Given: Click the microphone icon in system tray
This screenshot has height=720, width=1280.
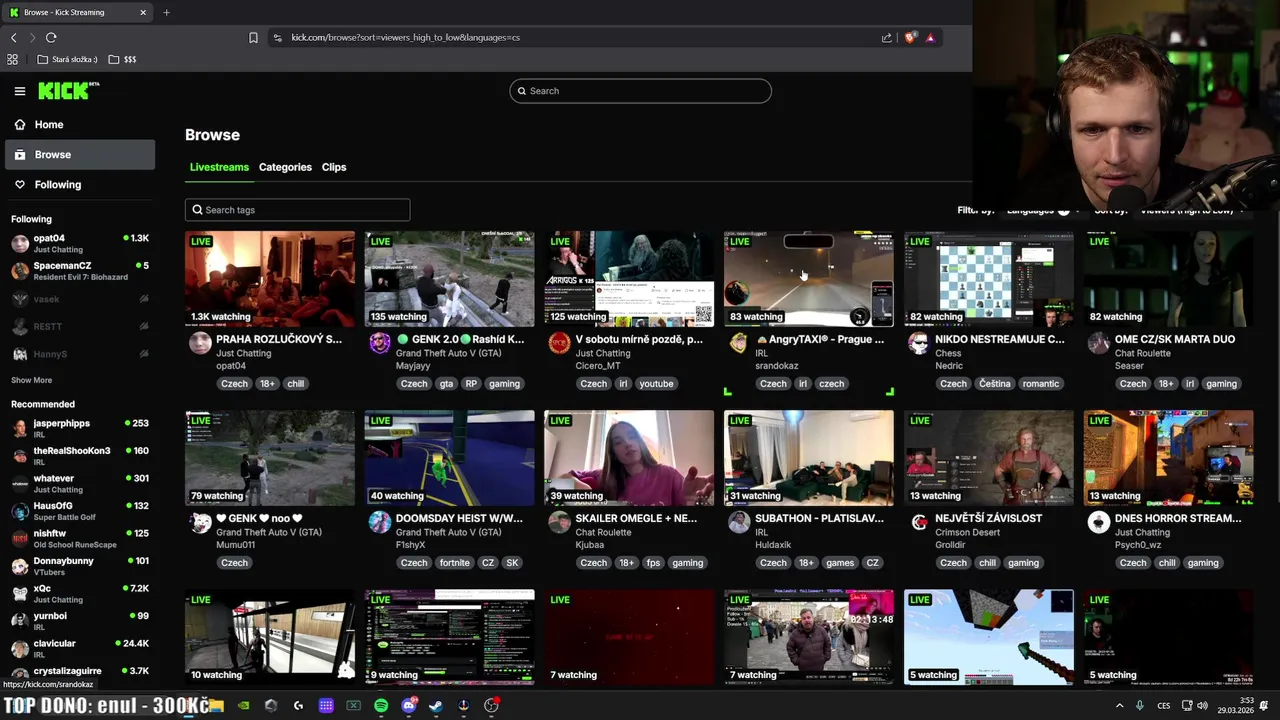Looking at the screenshot, I should click(1139, 706).
